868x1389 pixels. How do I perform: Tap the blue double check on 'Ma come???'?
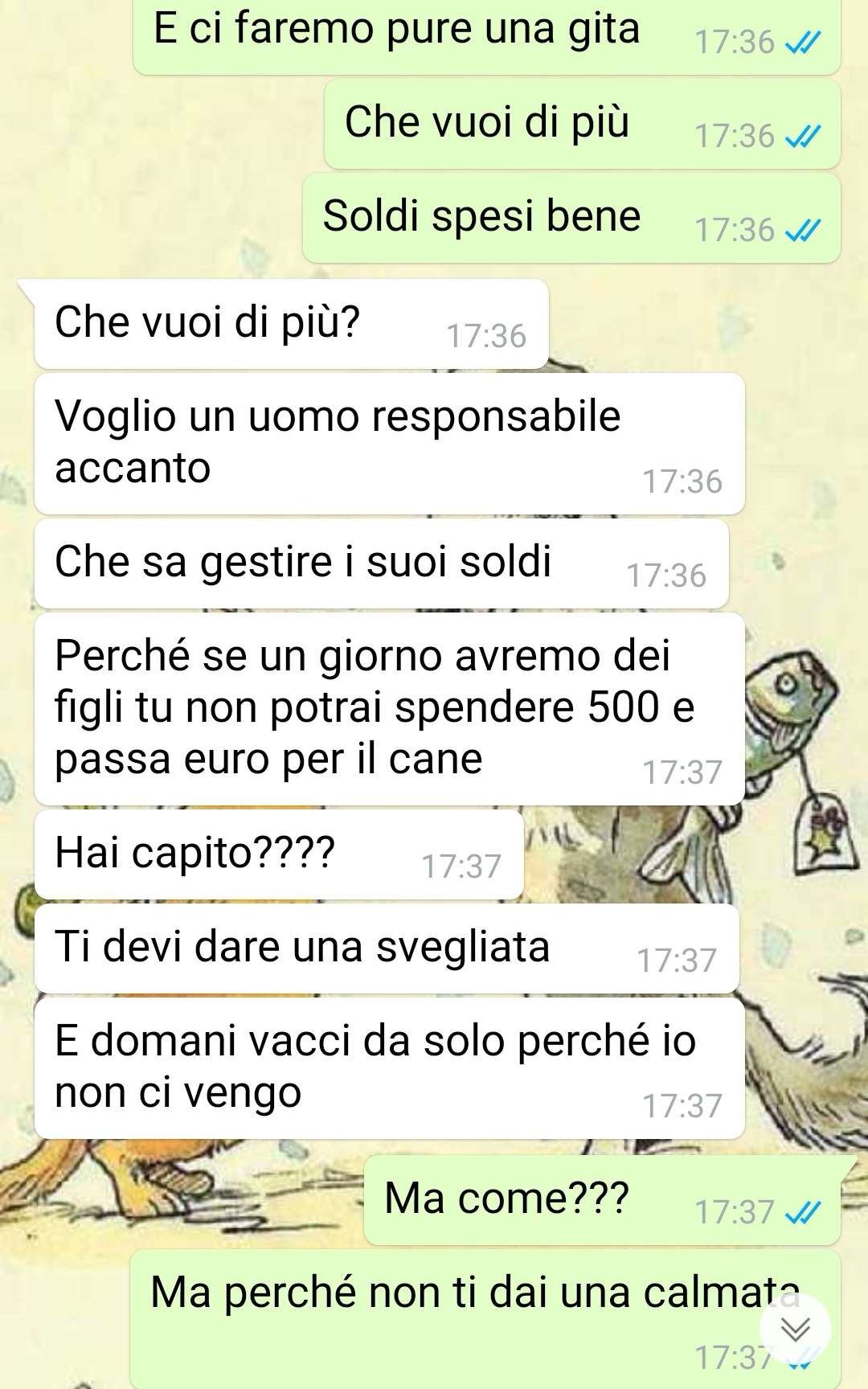click(803, 1212)
